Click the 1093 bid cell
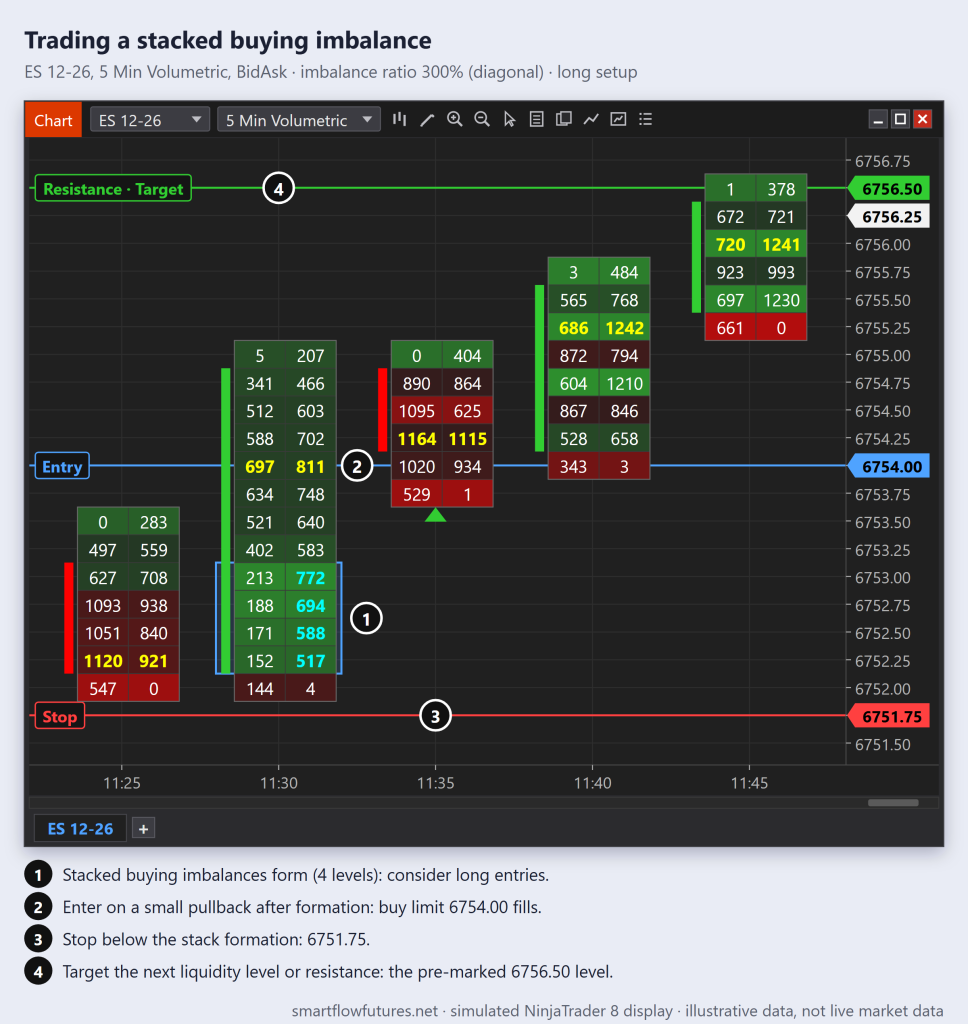Image resolution: width=968 pixels, height=1024 pixels. 103,606
